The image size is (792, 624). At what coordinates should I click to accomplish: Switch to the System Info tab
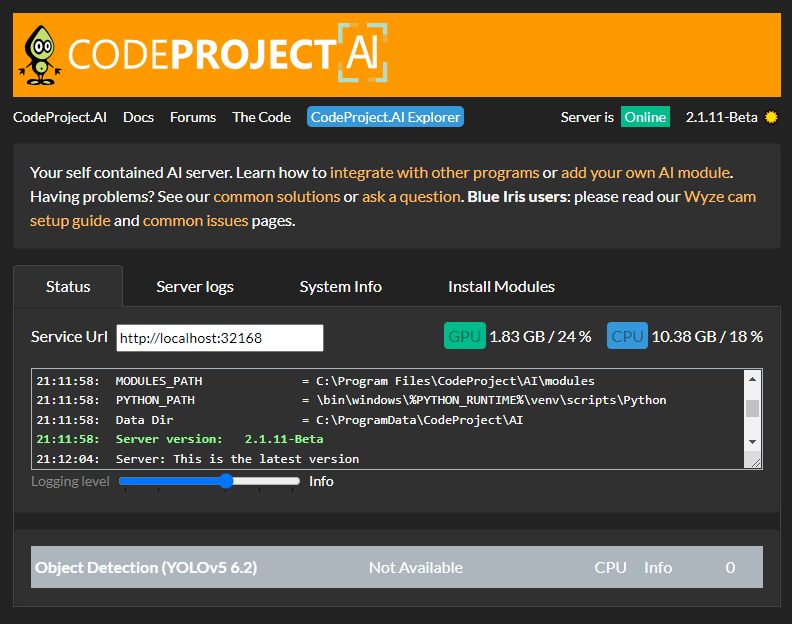[x=340, y=286]
